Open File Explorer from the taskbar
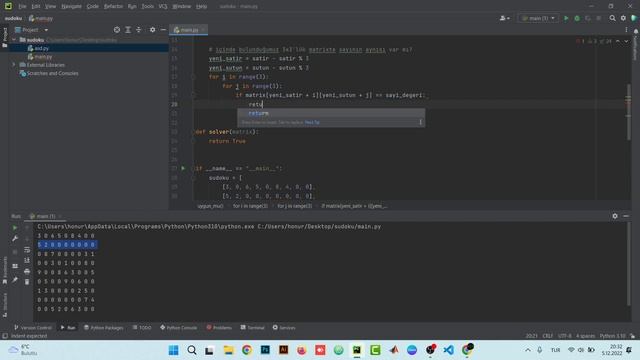The width and height of the screenshot is (640, 360). [228, 350]
